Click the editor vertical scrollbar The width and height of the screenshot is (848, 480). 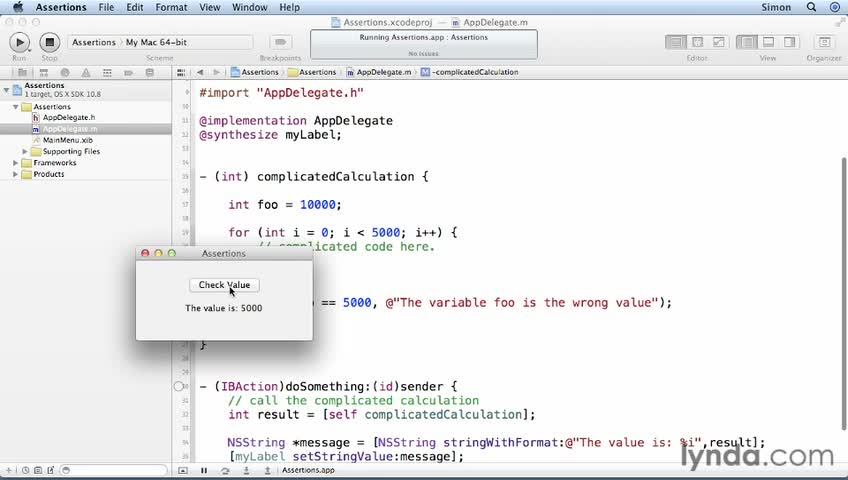(x=843, y=292)
